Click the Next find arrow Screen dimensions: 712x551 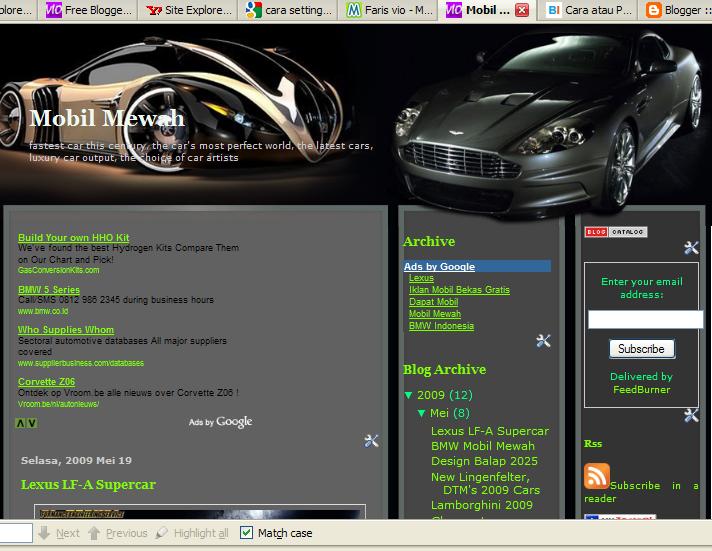pos(59,533)
